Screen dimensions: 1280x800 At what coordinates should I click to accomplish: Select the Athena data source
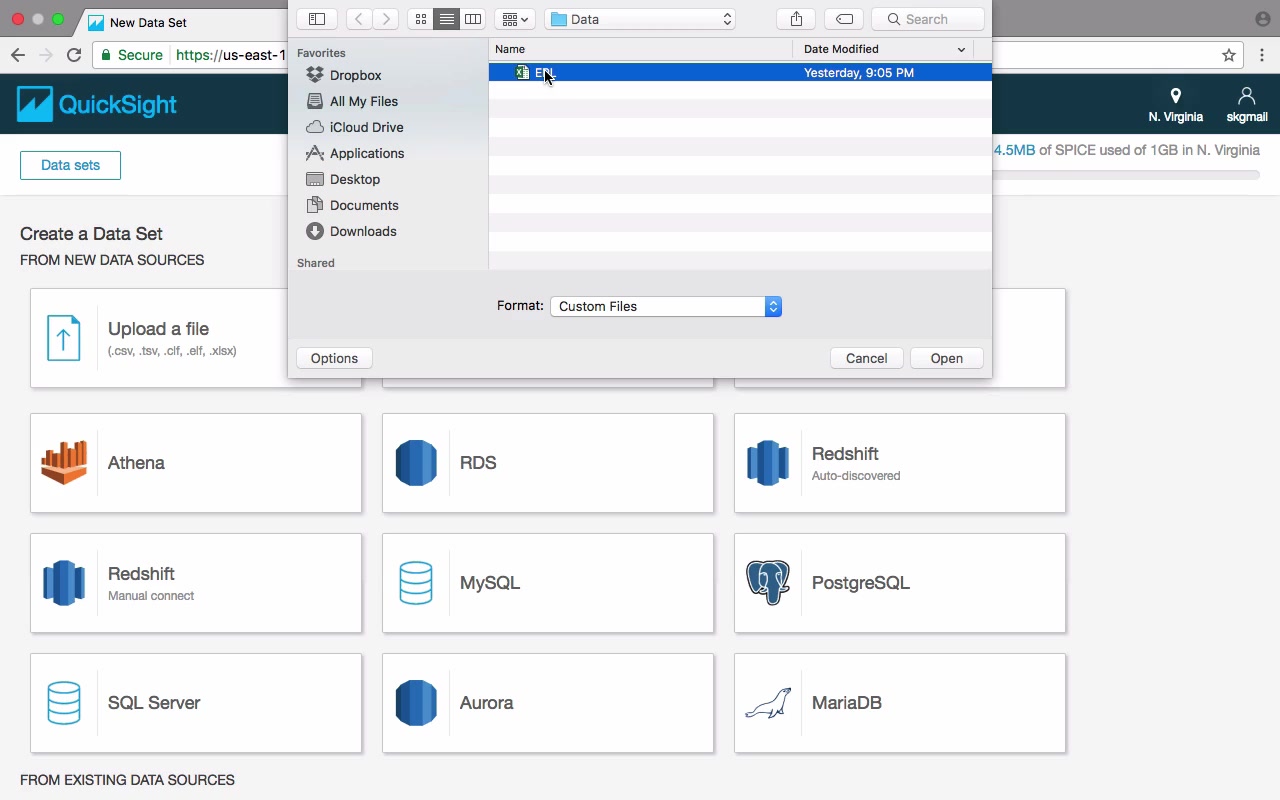point(196,463)
